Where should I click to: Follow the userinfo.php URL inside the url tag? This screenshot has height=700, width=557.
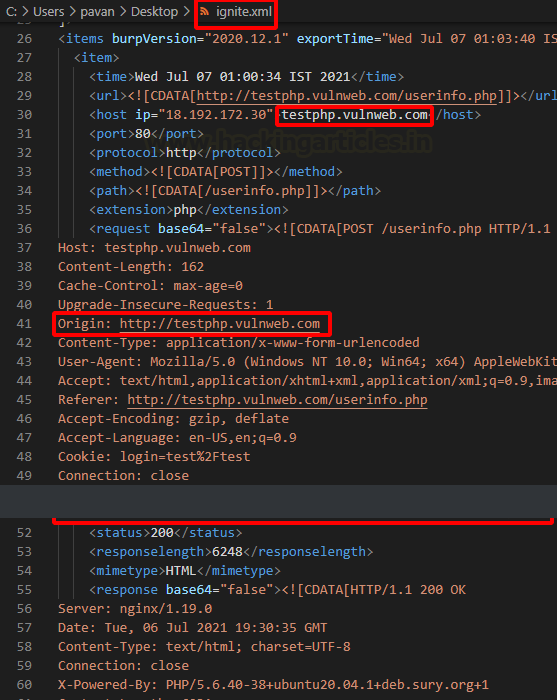click(x=347, y=96)
